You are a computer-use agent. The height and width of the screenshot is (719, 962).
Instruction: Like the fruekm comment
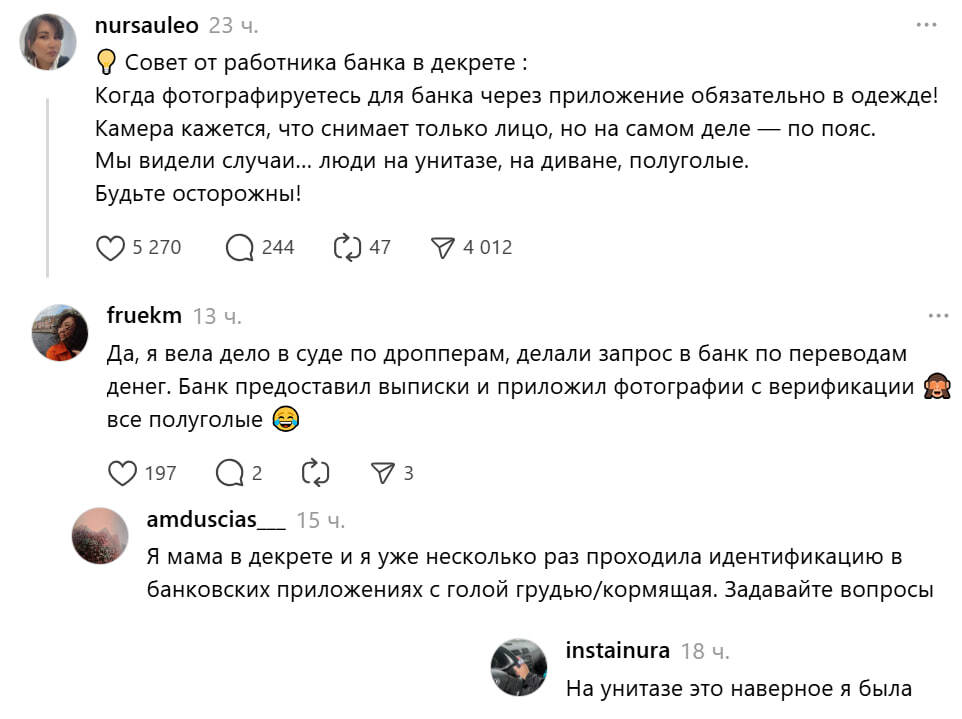pos(122,473)
